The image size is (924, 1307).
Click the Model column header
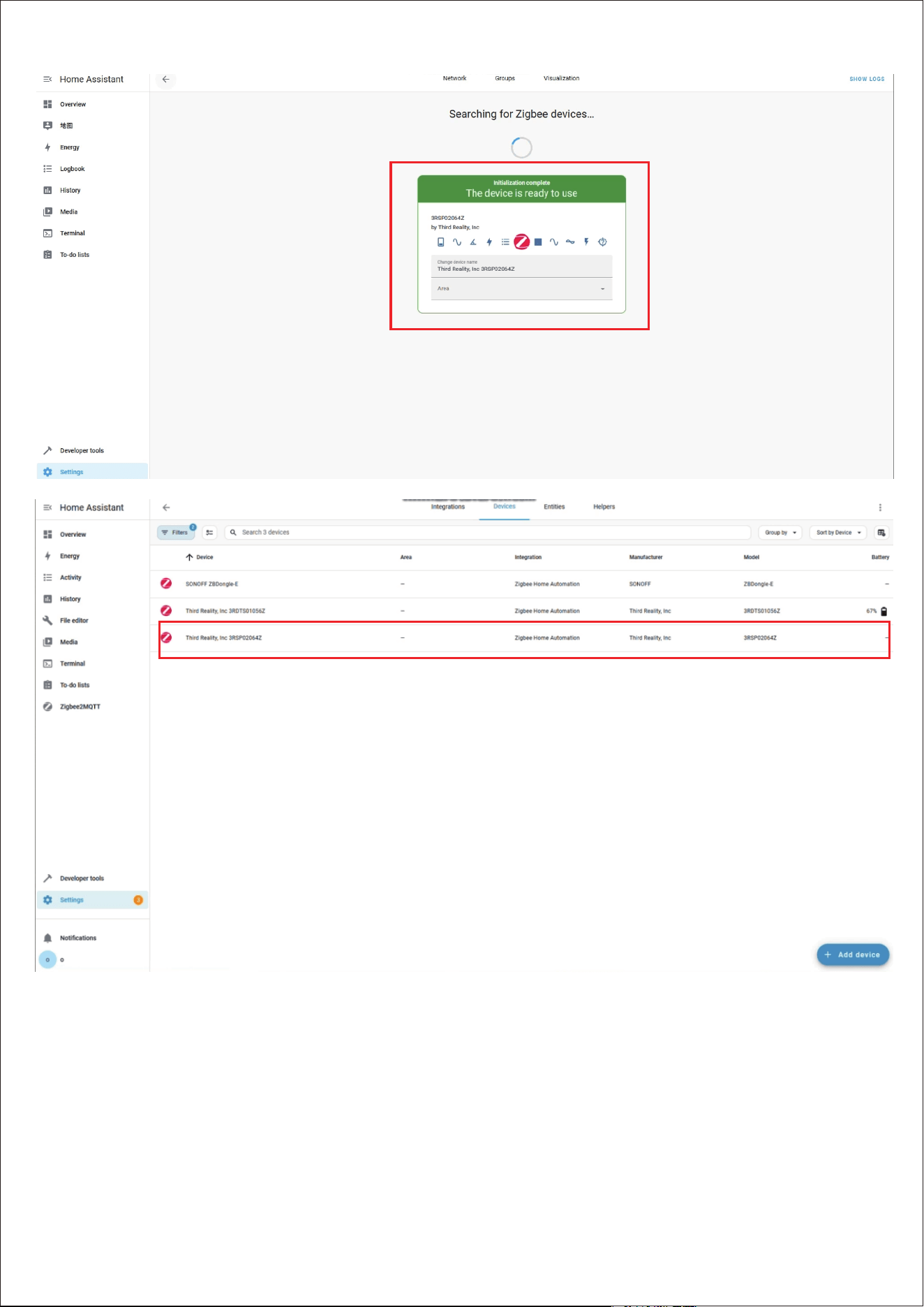[x=751, y=557]
